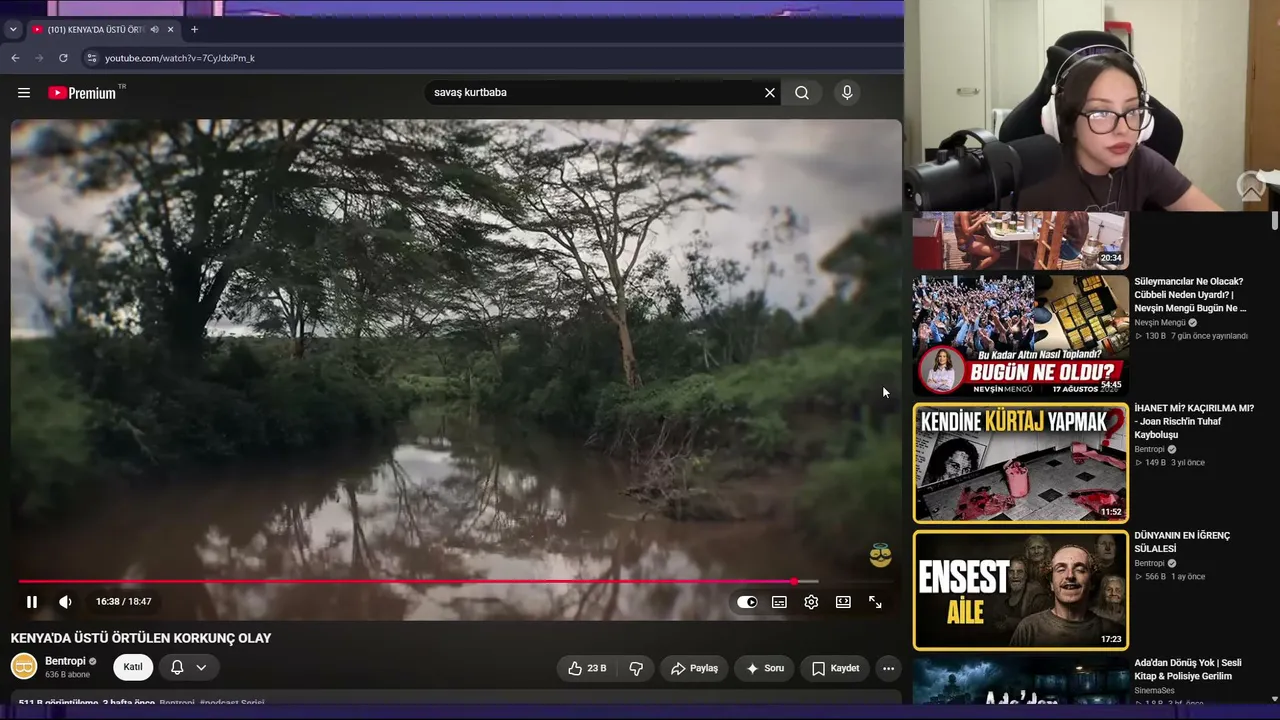Toggle subtitles in the video player
The image size is (1280, 720).
tap(779, 602)
